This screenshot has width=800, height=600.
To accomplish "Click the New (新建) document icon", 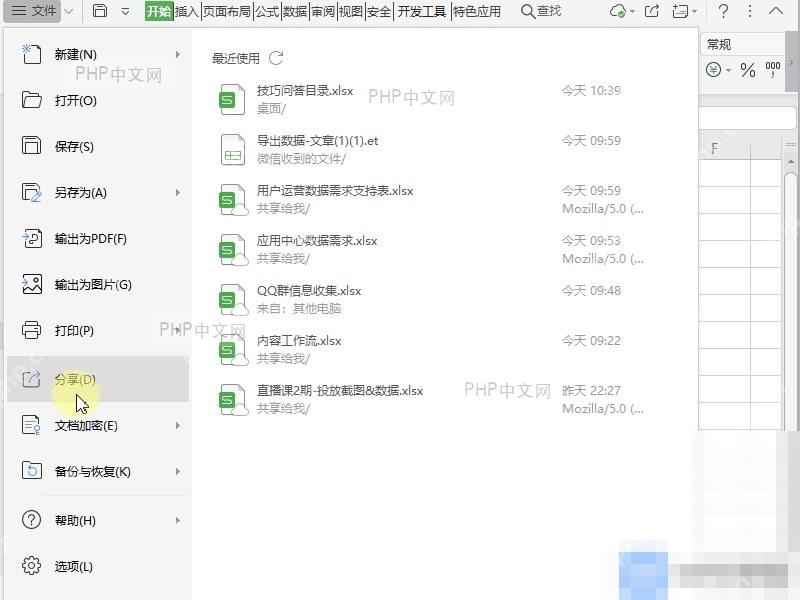I will tap(31, 54).
